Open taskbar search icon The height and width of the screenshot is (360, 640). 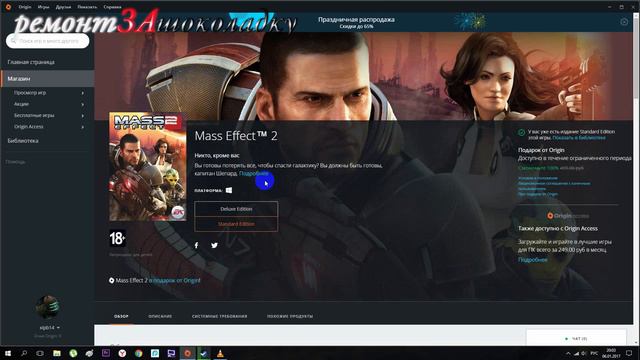pos(24,353)
